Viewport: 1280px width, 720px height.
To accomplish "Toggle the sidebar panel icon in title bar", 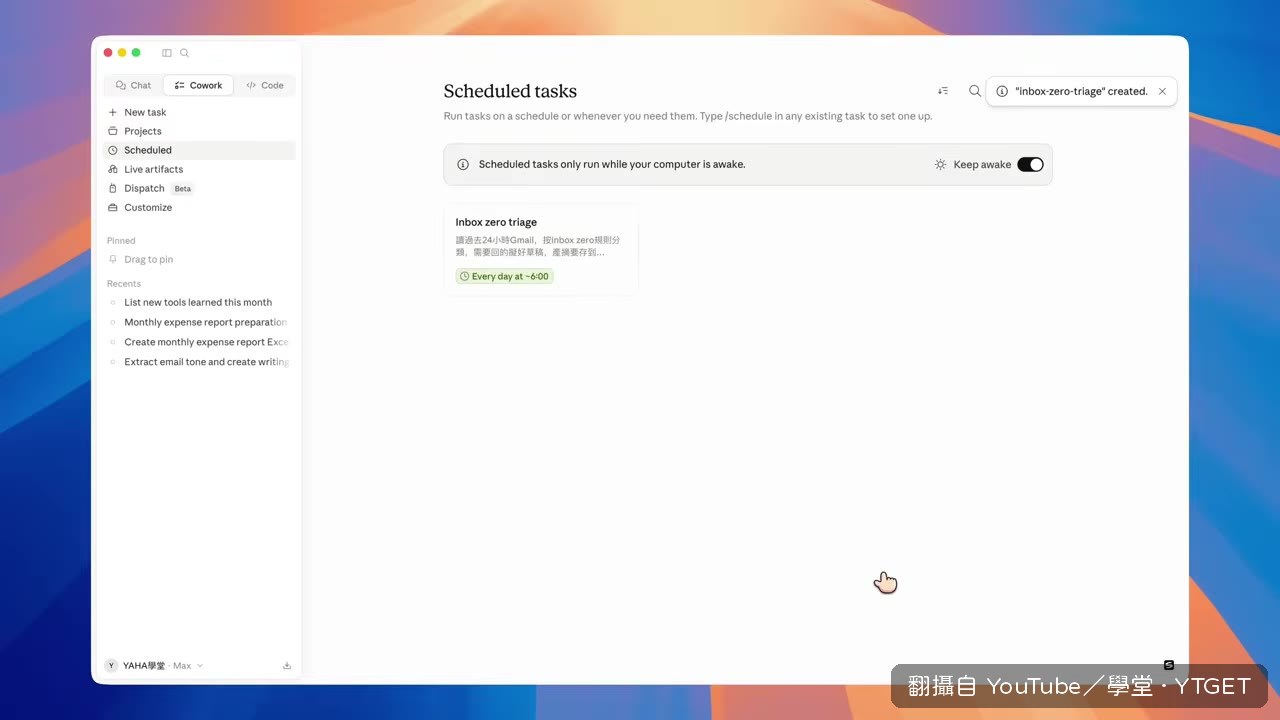I will pos(167,53).
